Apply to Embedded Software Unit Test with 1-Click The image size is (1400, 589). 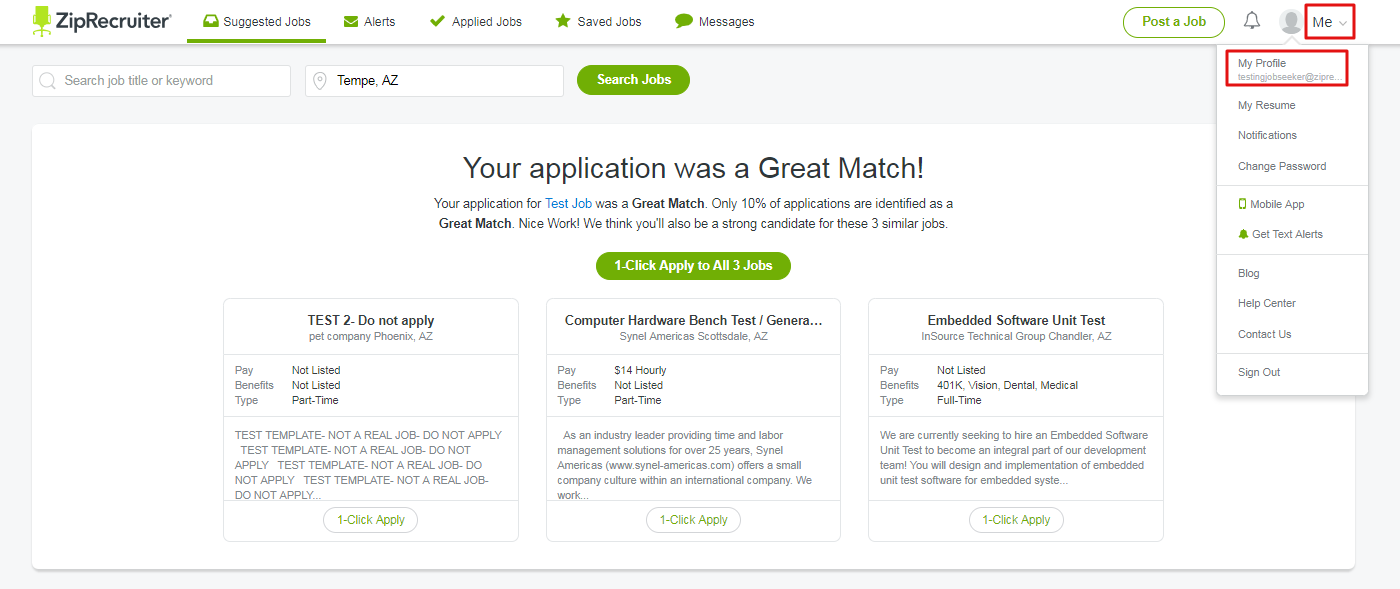pos(1016,520)
